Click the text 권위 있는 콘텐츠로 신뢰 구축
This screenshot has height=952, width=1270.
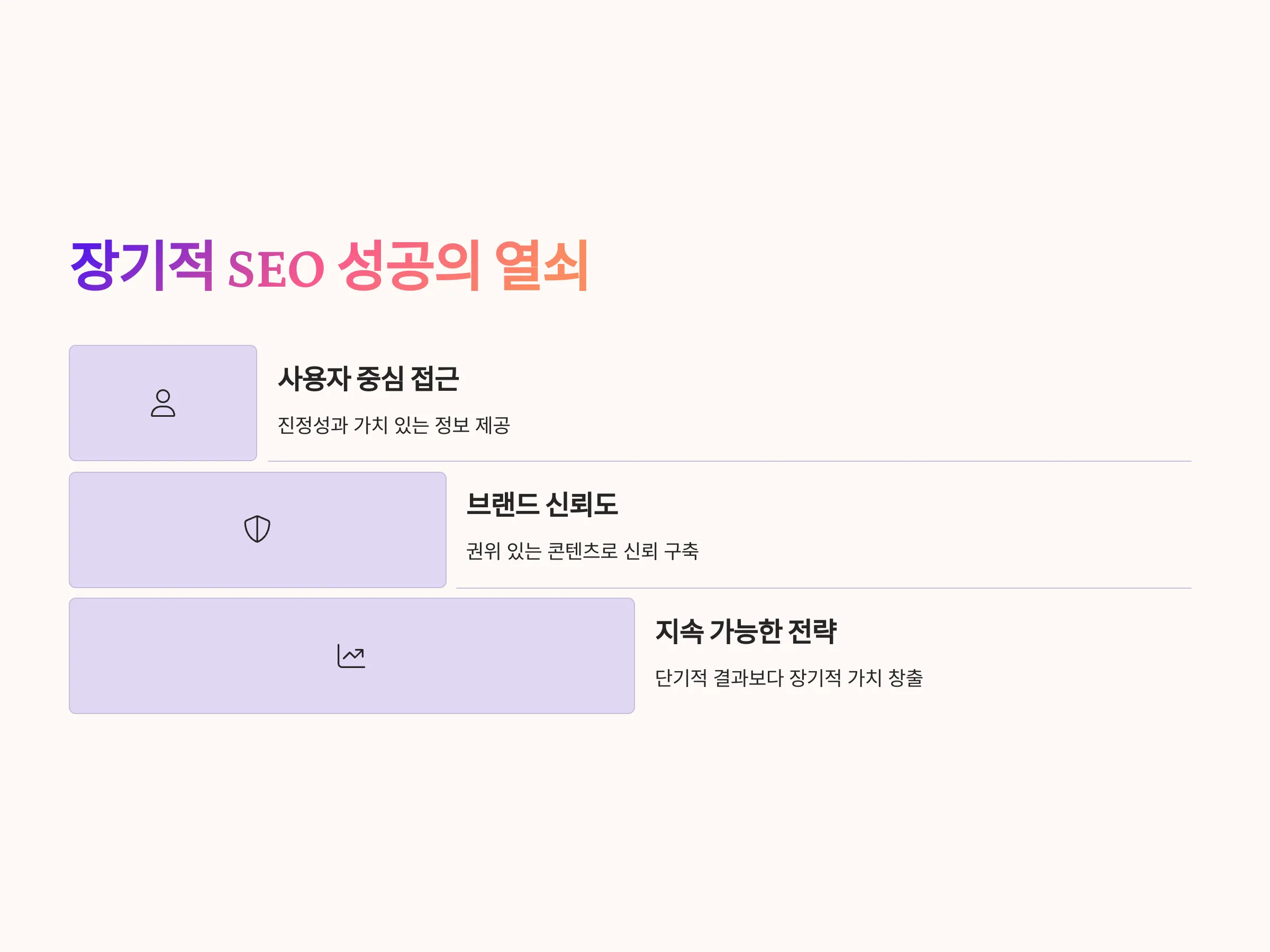pos(582,552)
